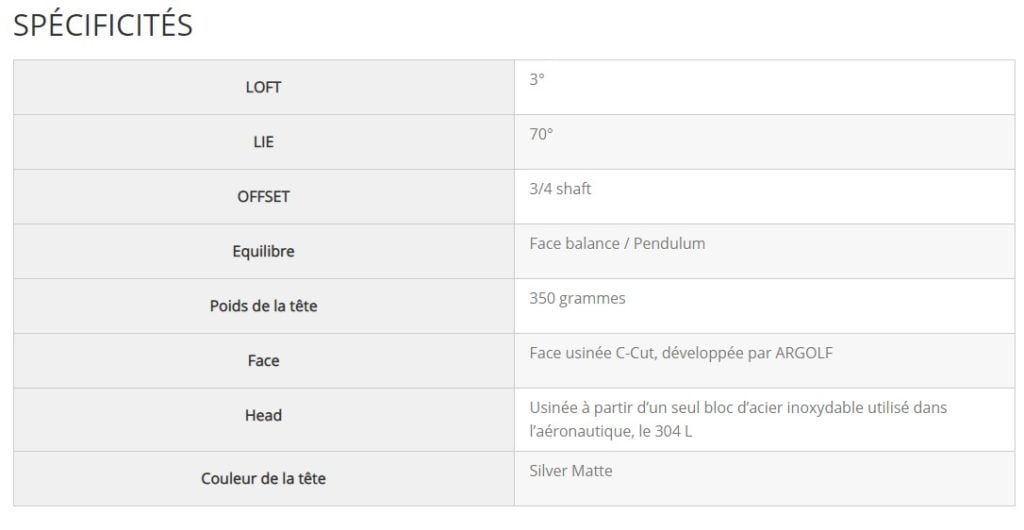Click the 350 grammes value
Image resolution: width=1024 pixels, height=530 pixels.
pos(577,298)
